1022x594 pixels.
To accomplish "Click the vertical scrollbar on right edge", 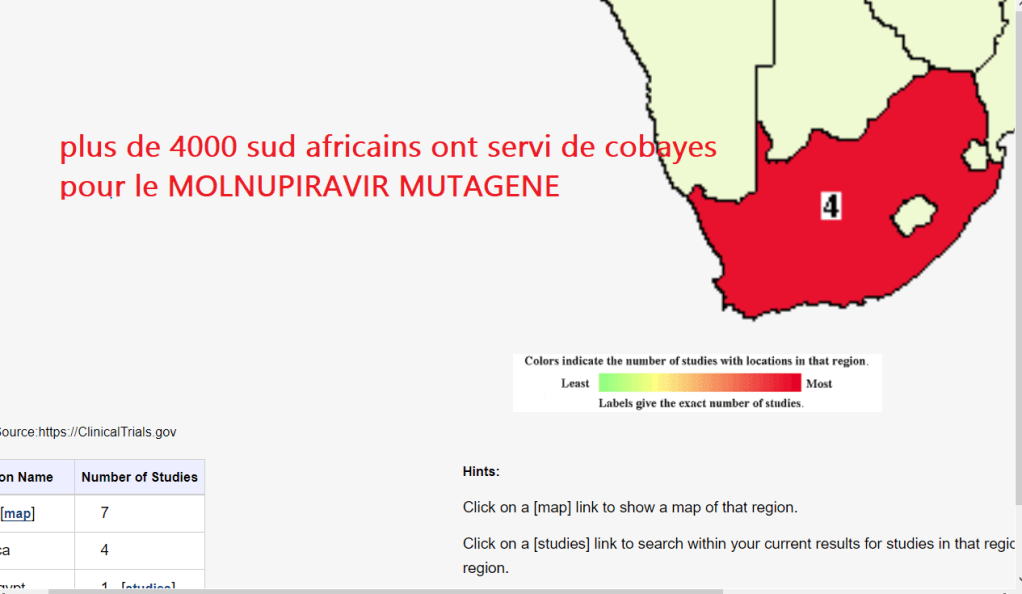I will [x=1017, y=300].
